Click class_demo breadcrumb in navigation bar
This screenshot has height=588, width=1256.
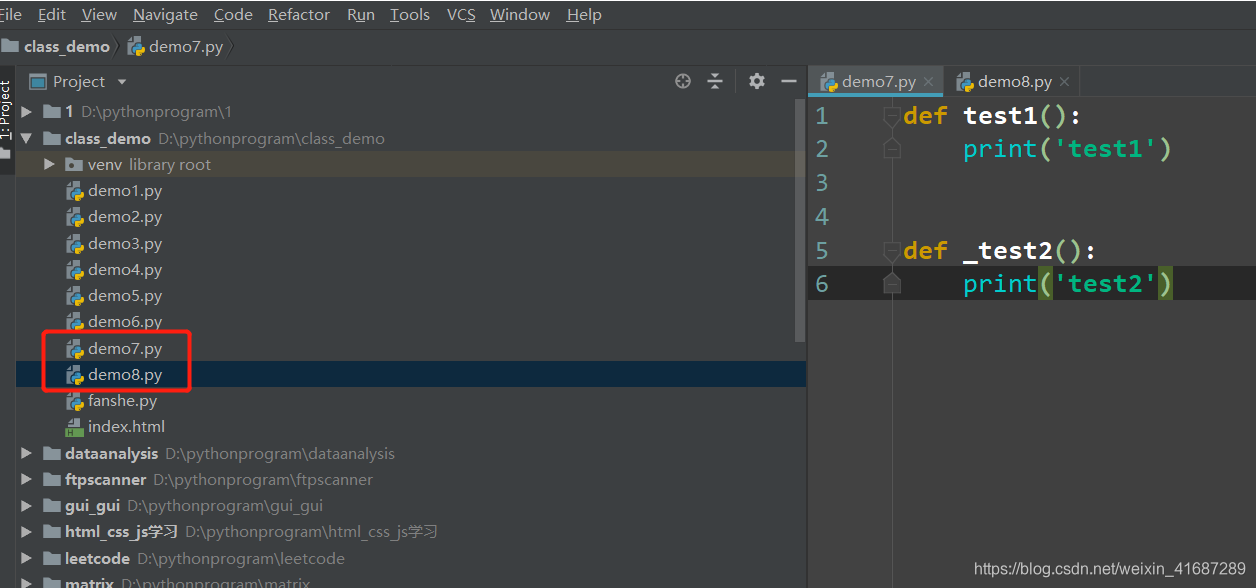click(56, 46)
